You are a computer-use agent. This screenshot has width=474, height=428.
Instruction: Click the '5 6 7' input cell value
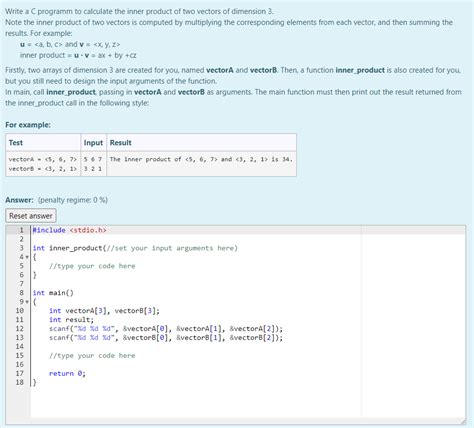(x=93, y=159)
